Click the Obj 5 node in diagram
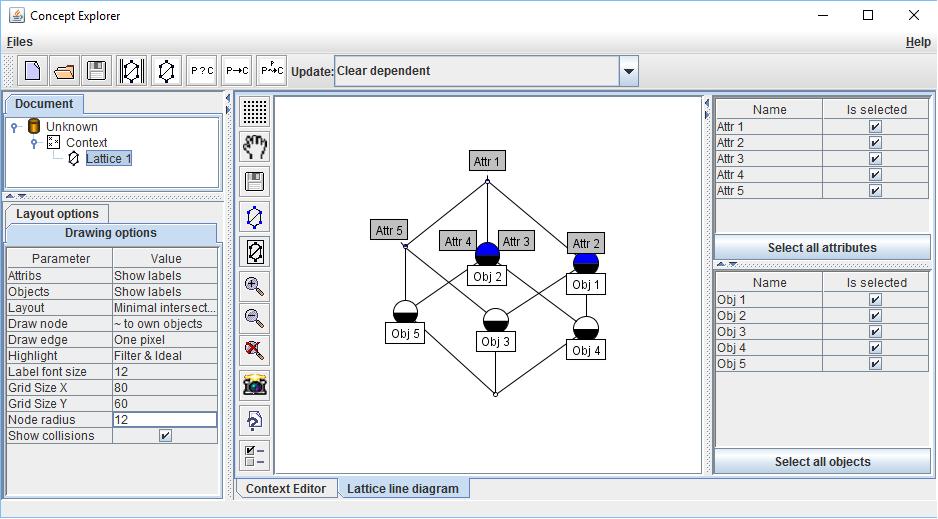The height and width of the screenshot is (519, 938). [x=405, y=312]
